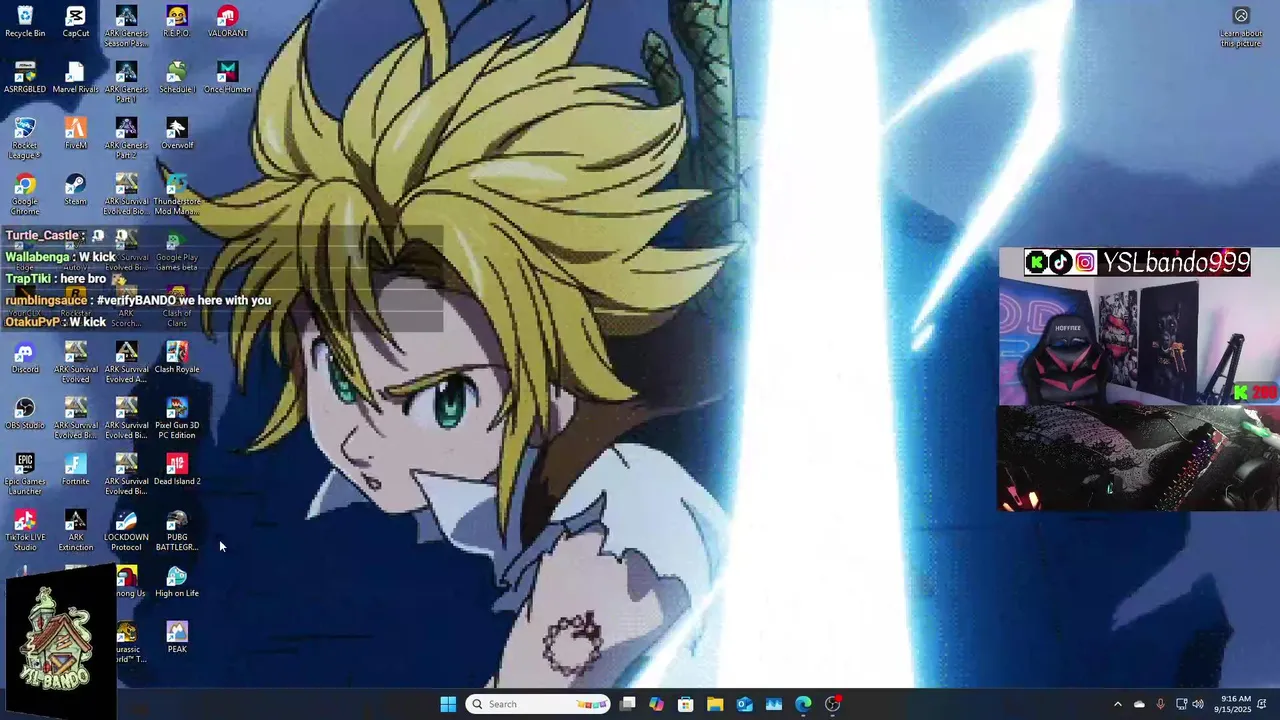Image resolution: width=1280 pixels, height=720 pixels.
Task: Open the PEAK game shortcut
Action: (177, 638)
